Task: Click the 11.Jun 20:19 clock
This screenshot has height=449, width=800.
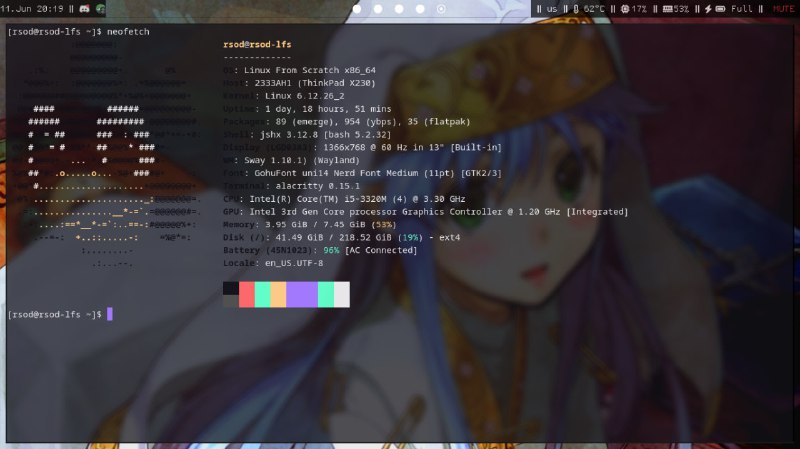Action: click(x=32, y=9)
